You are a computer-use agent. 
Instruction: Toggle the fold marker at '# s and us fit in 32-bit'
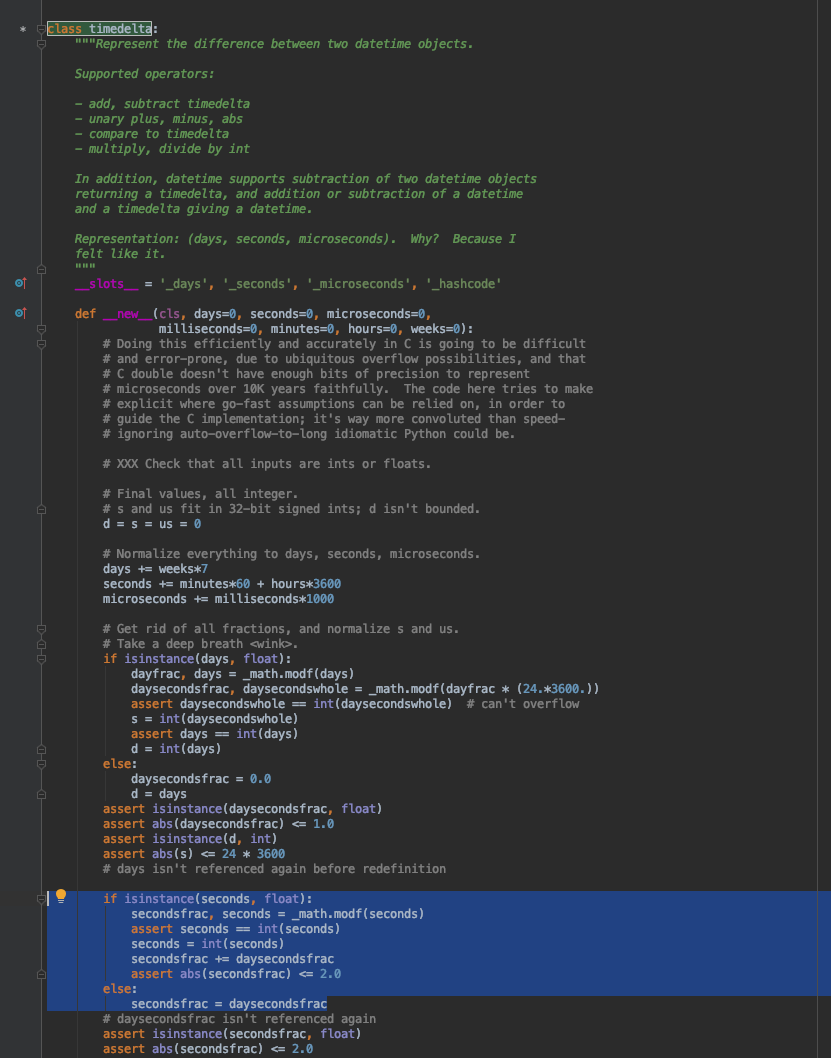(41, 509)
